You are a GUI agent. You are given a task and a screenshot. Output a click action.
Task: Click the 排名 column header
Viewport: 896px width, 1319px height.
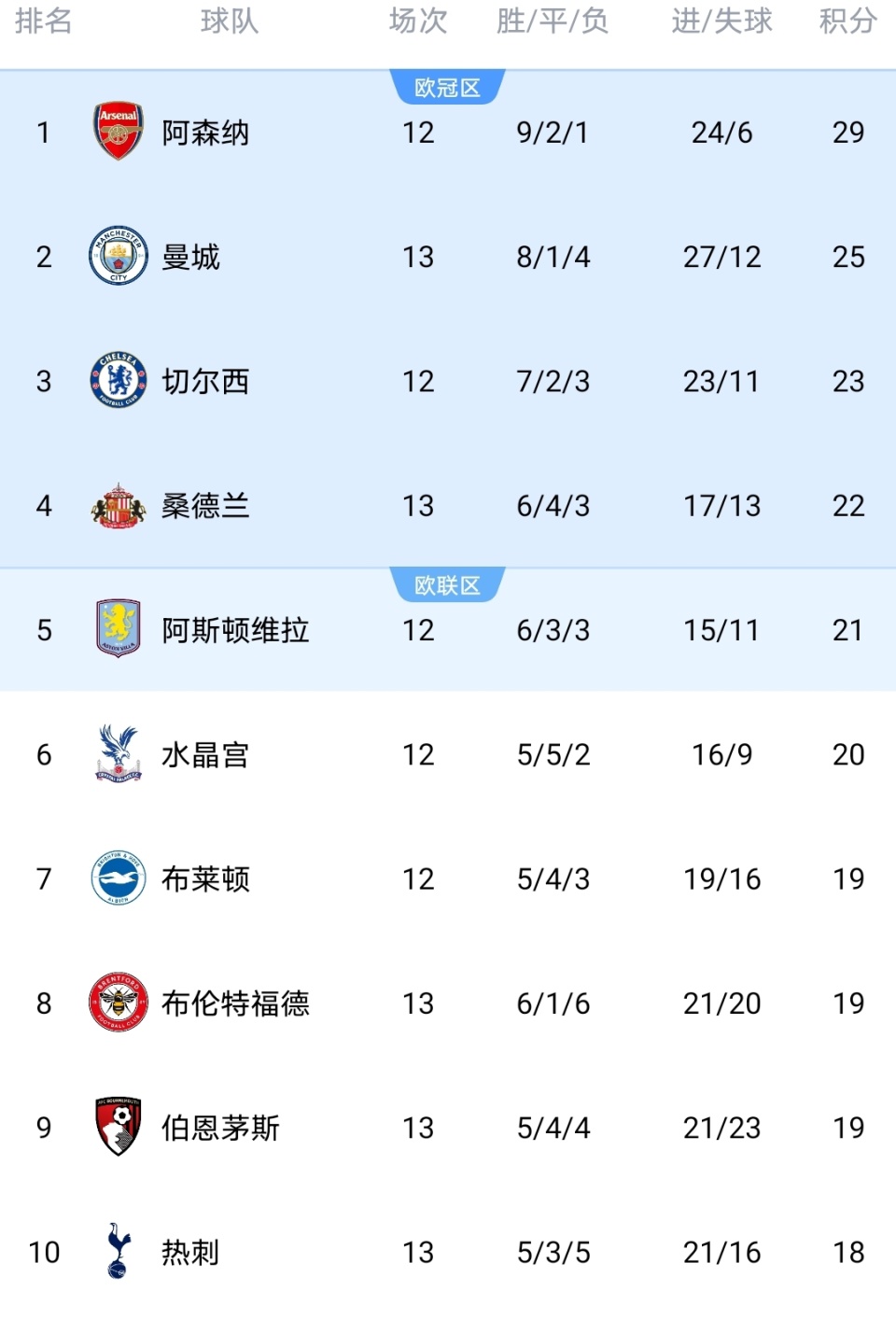click(43, 21)
